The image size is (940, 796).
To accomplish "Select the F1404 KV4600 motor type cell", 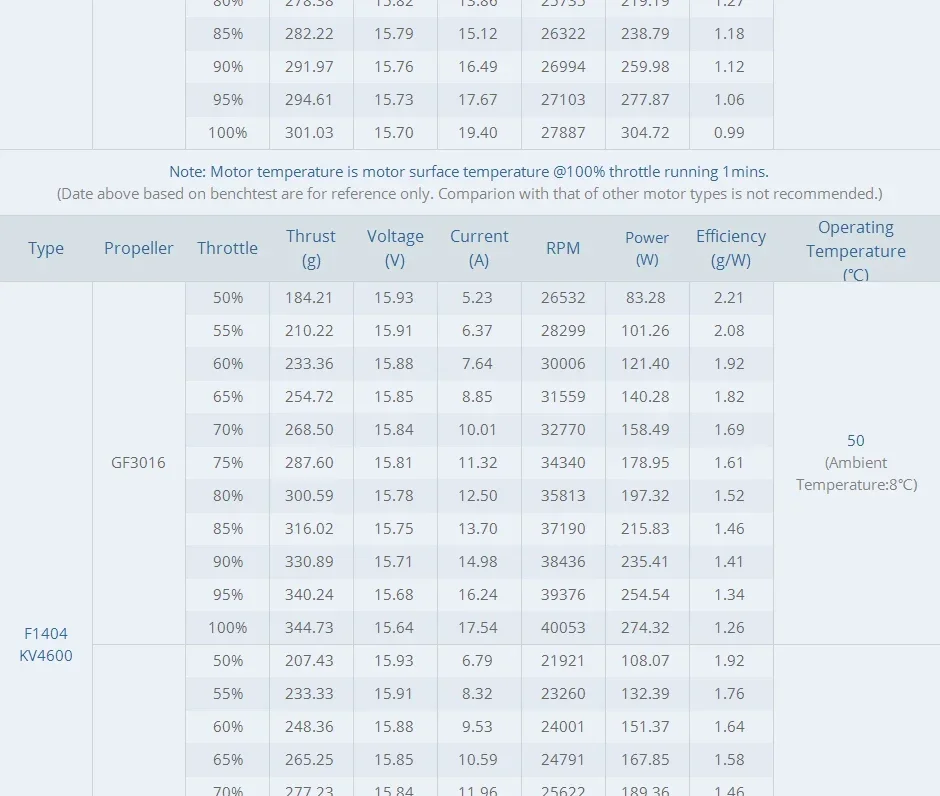I will [46, 644].
